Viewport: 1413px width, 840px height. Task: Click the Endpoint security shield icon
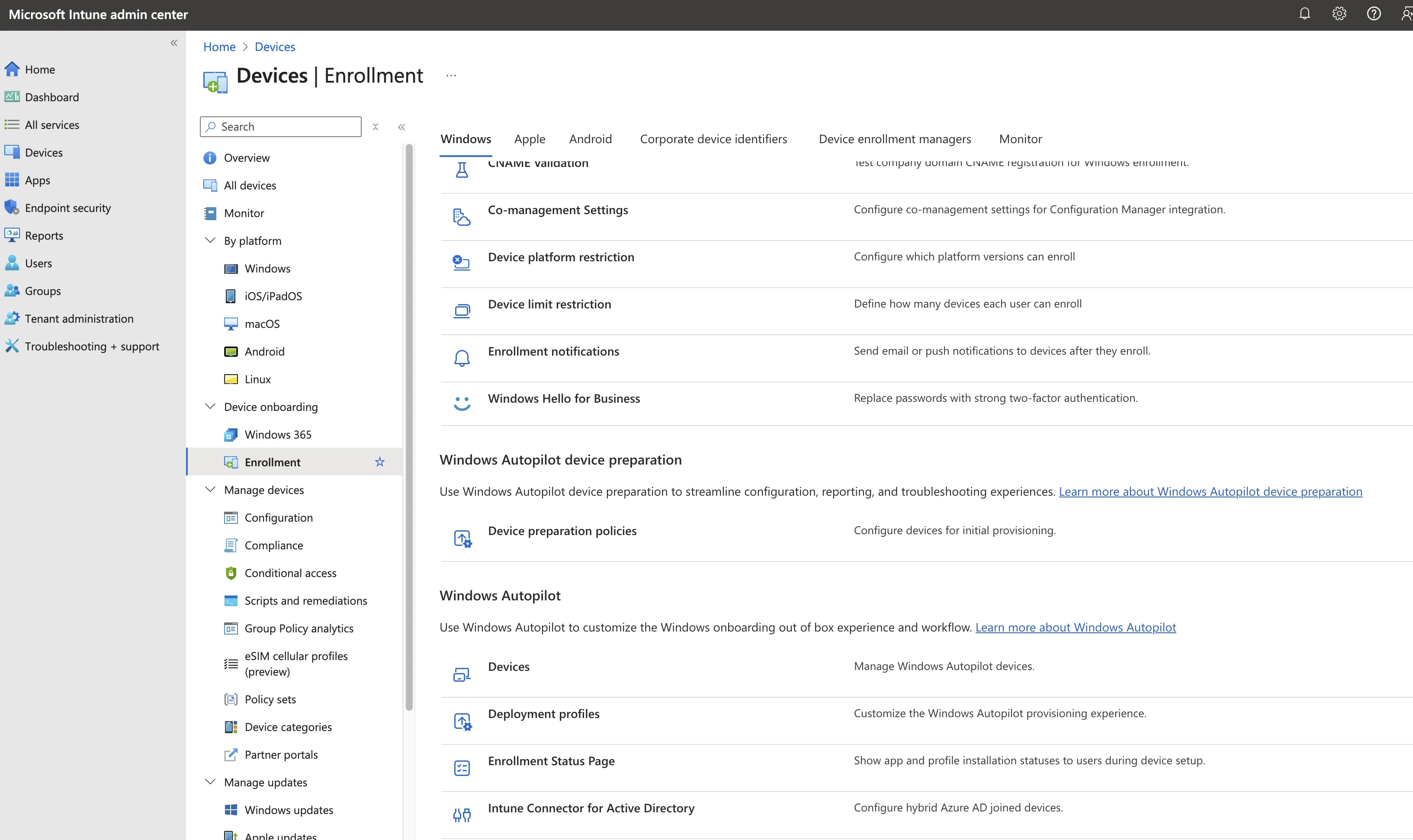(x=12, y=208)
